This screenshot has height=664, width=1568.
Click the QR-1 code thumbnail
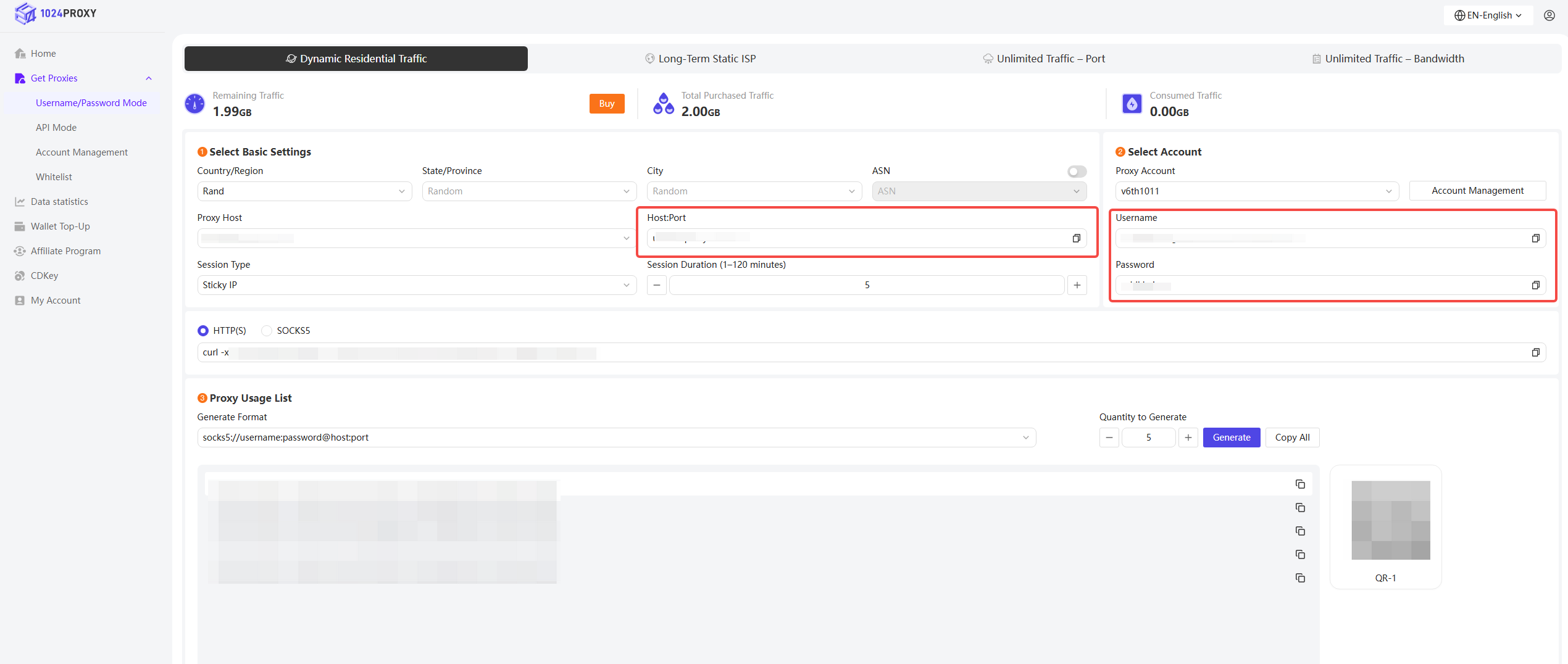point(1390,520)
